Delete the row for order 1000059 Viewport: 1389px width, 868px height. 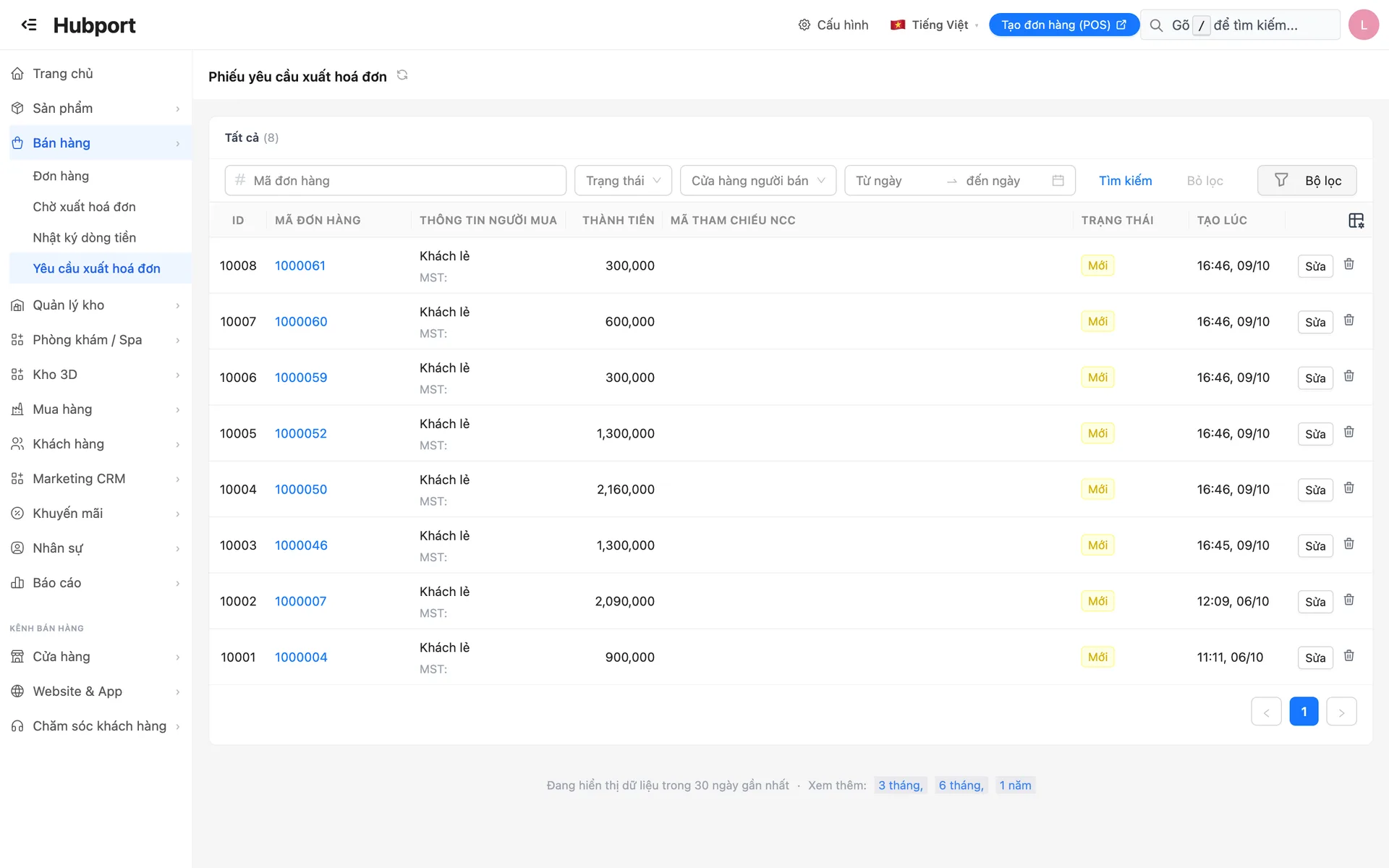[x=1349, y=376]
